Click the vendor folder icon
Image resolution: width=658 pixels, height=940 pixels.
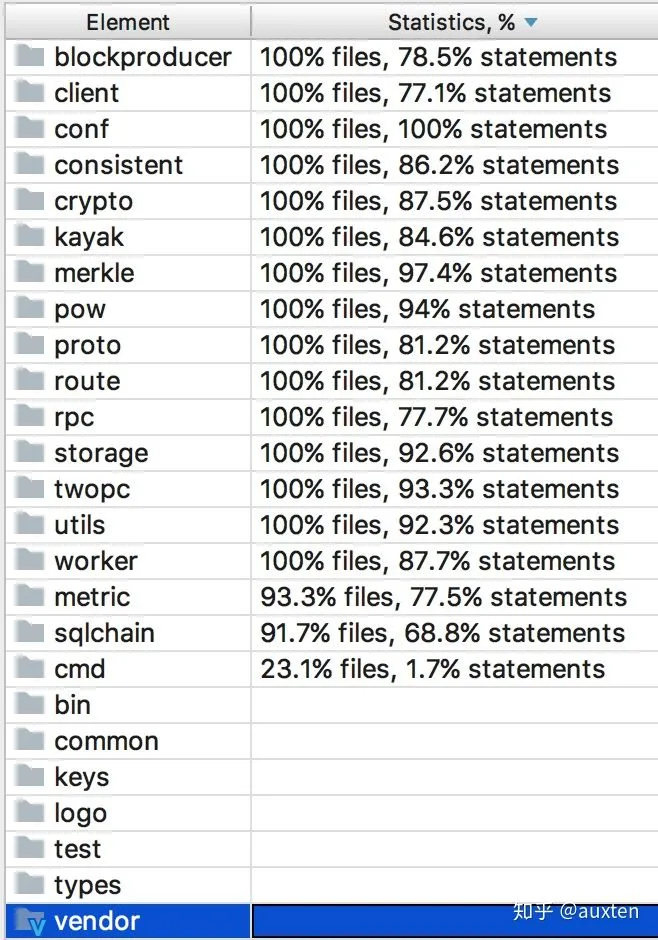[30, 922]
